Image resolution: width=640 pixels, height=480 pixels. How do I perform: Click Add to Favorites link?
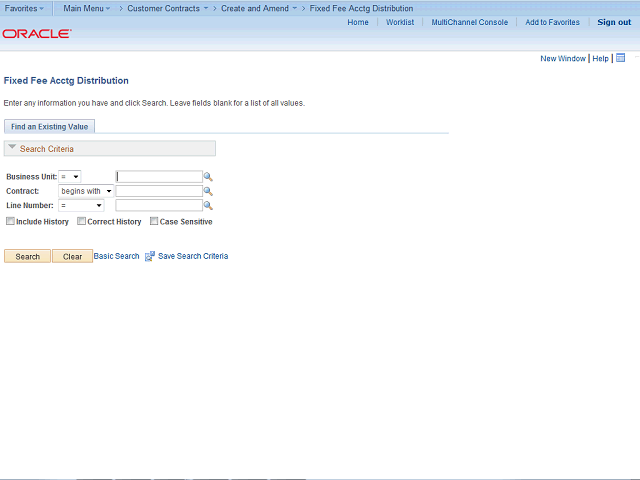click(552, 22)
